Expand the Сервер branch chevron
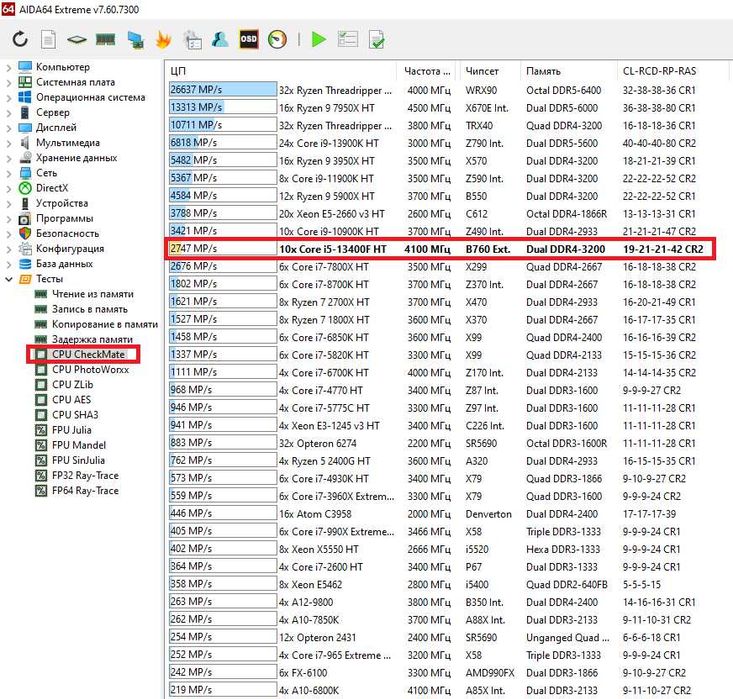Screen dimensions: 733x699 click(8, 113)
